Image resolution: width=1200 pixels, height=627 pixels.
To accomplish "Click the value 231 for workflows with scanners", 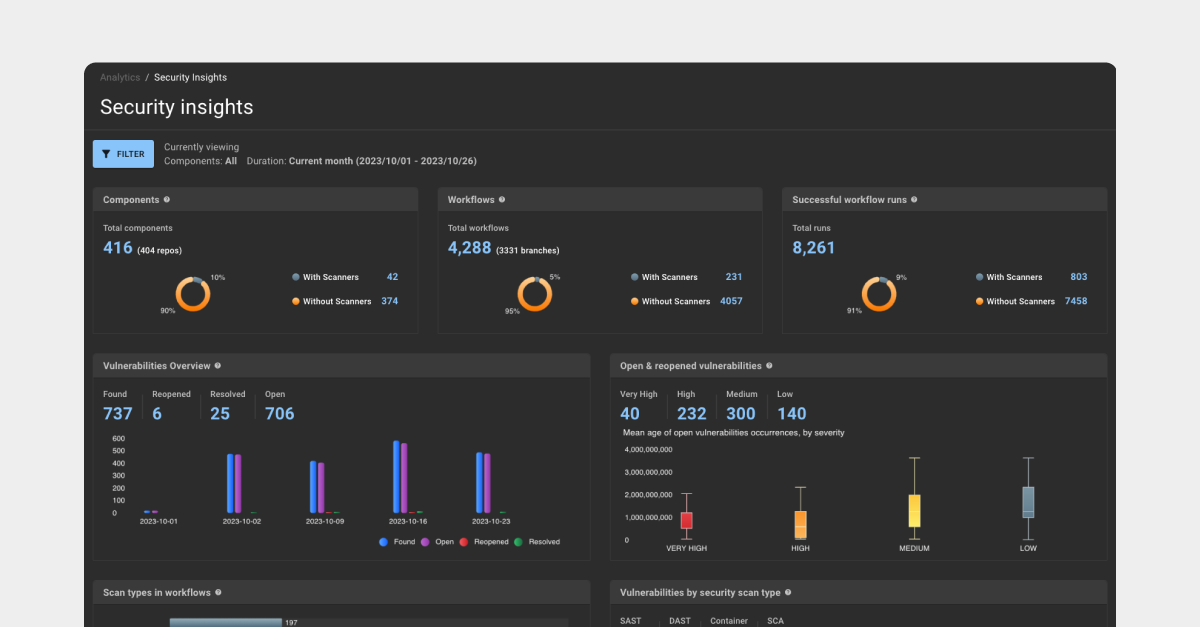I will [x=734, y=277].
